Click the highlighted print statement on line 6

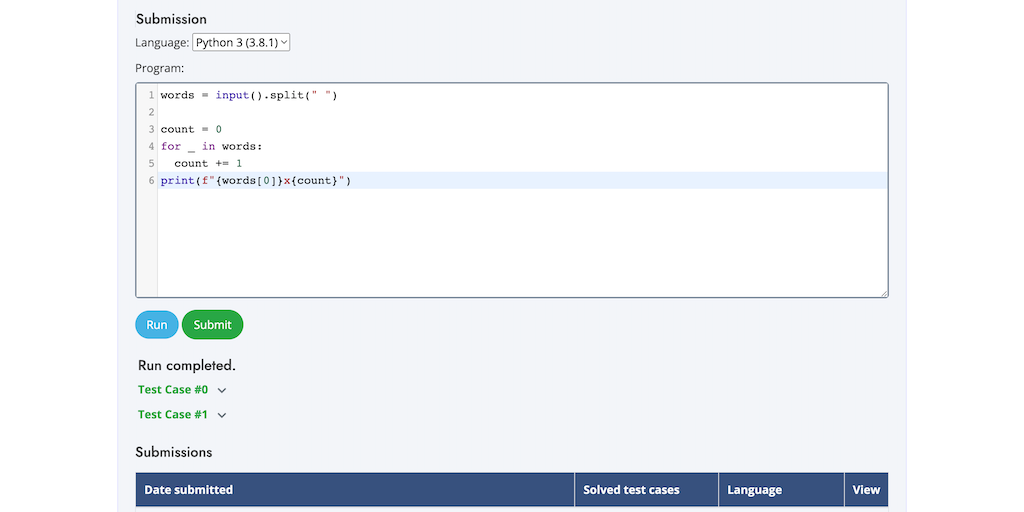tap(256, 181)
